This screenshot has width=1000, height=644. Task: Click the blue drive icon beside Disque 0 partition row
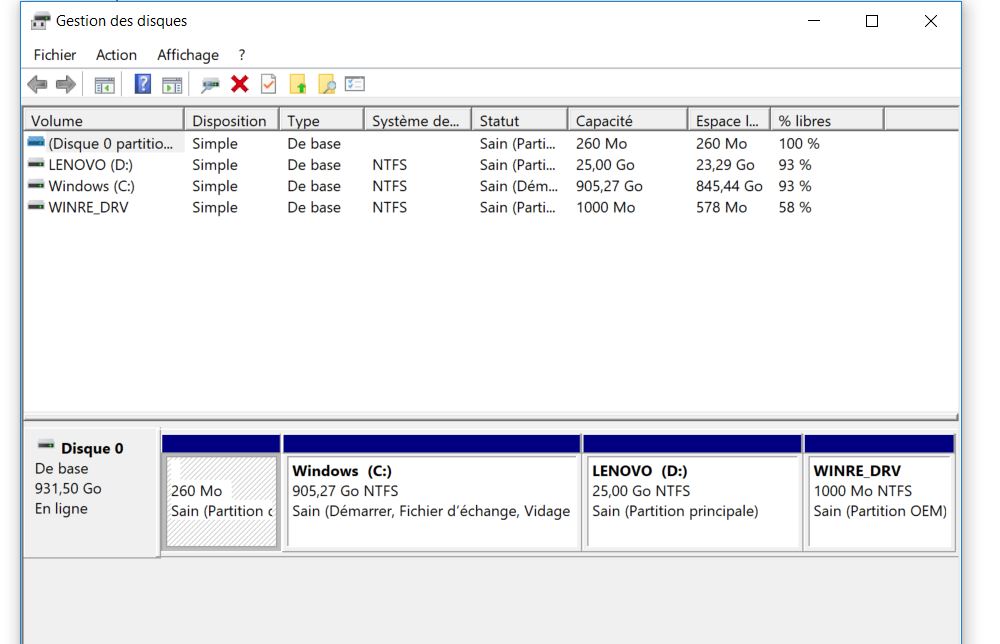36,143
